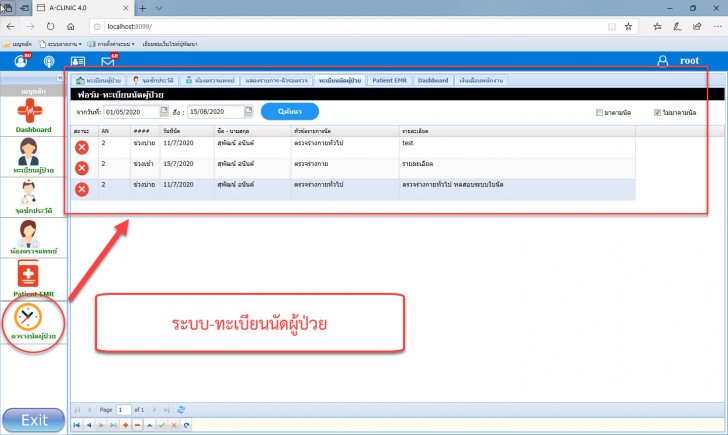Click the green checkmark save icon

click(x=162, y=425)
